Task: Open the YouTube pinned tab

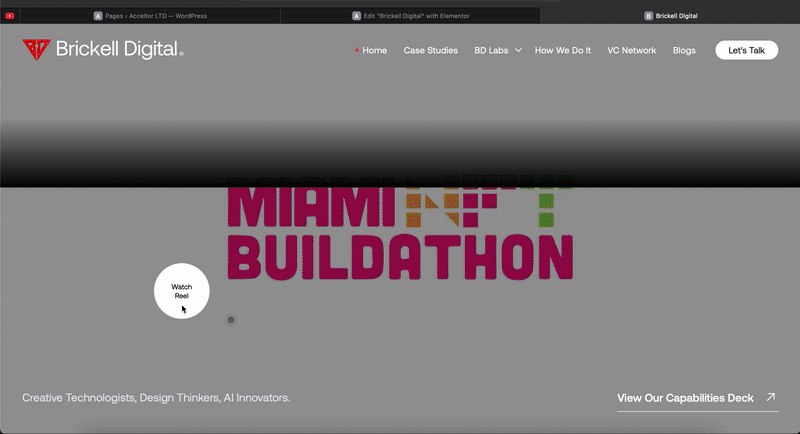Action: pos(10,16)
